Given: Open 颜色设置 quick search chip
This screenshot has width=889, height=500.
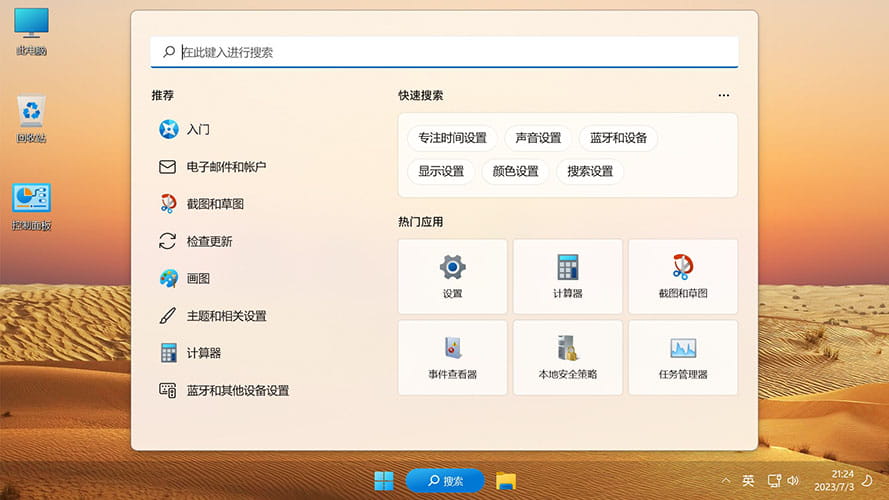Looking at the screenshot, I should pos(515,171).
